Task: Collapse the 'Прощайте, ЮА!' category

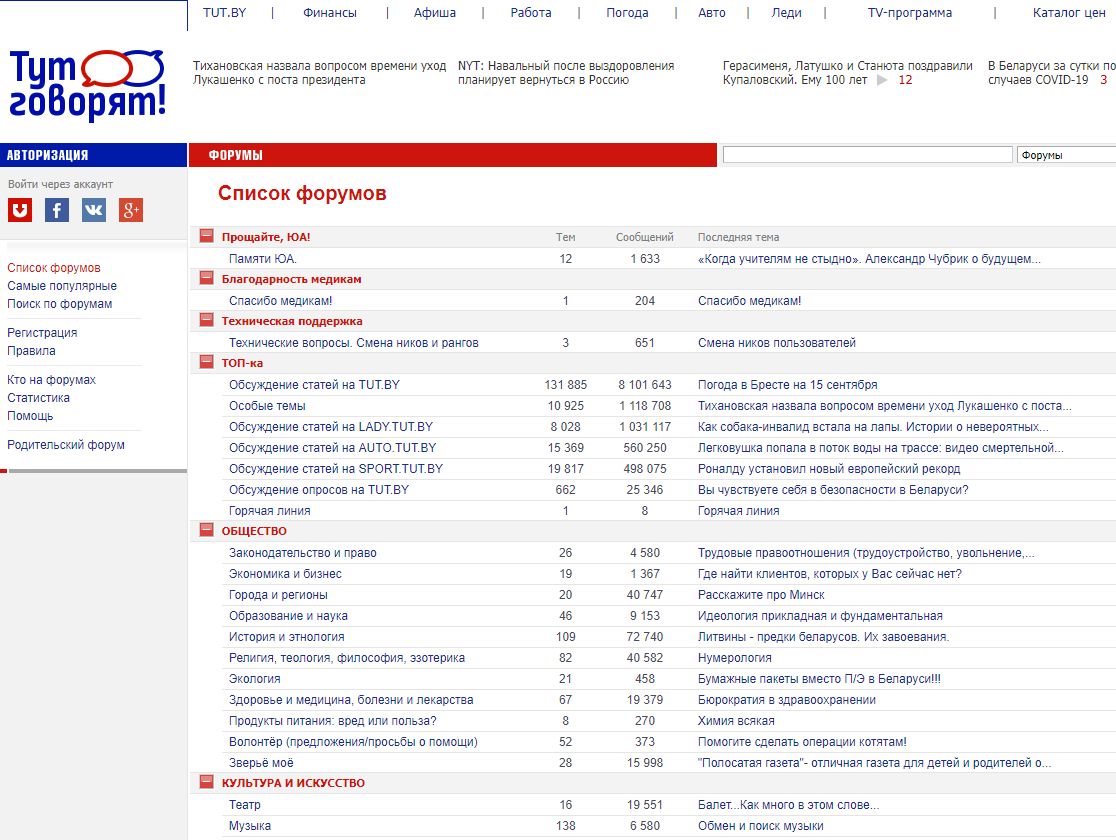Action: pyautogui.click(x=206, y=236)
